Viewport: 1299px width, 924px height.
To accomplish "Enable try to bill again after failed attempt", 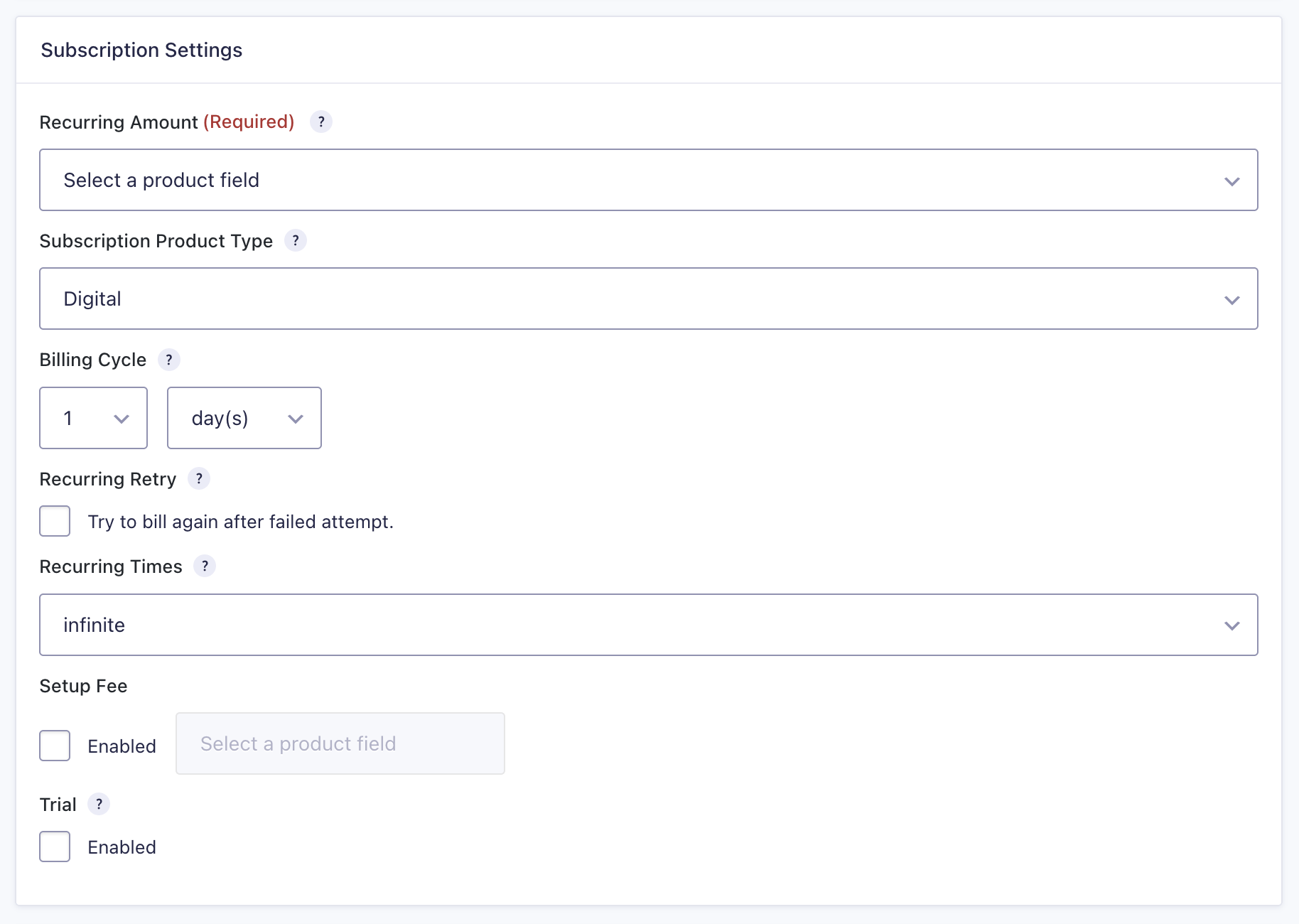I will pyautogui.click(x=55, y=521).
